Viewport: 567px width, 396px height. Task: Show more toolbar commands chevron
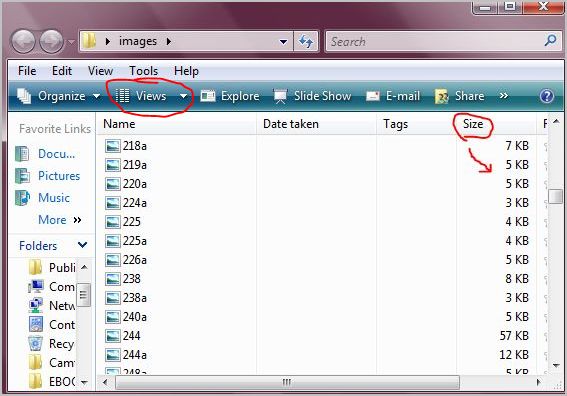tap(504, 96)
